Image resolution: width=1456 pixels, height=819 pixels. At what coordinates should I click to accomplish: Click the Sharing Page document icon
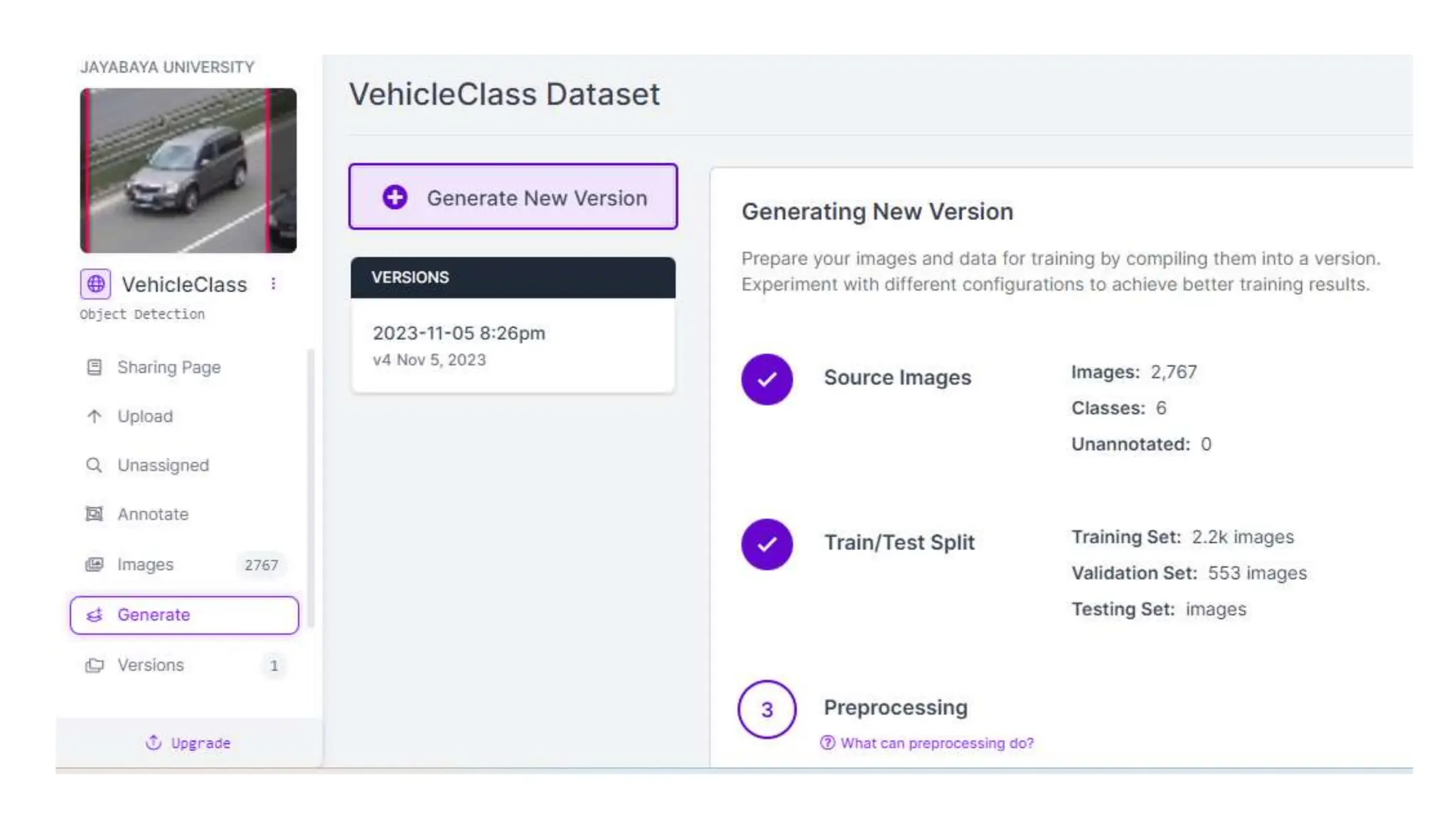94,368
